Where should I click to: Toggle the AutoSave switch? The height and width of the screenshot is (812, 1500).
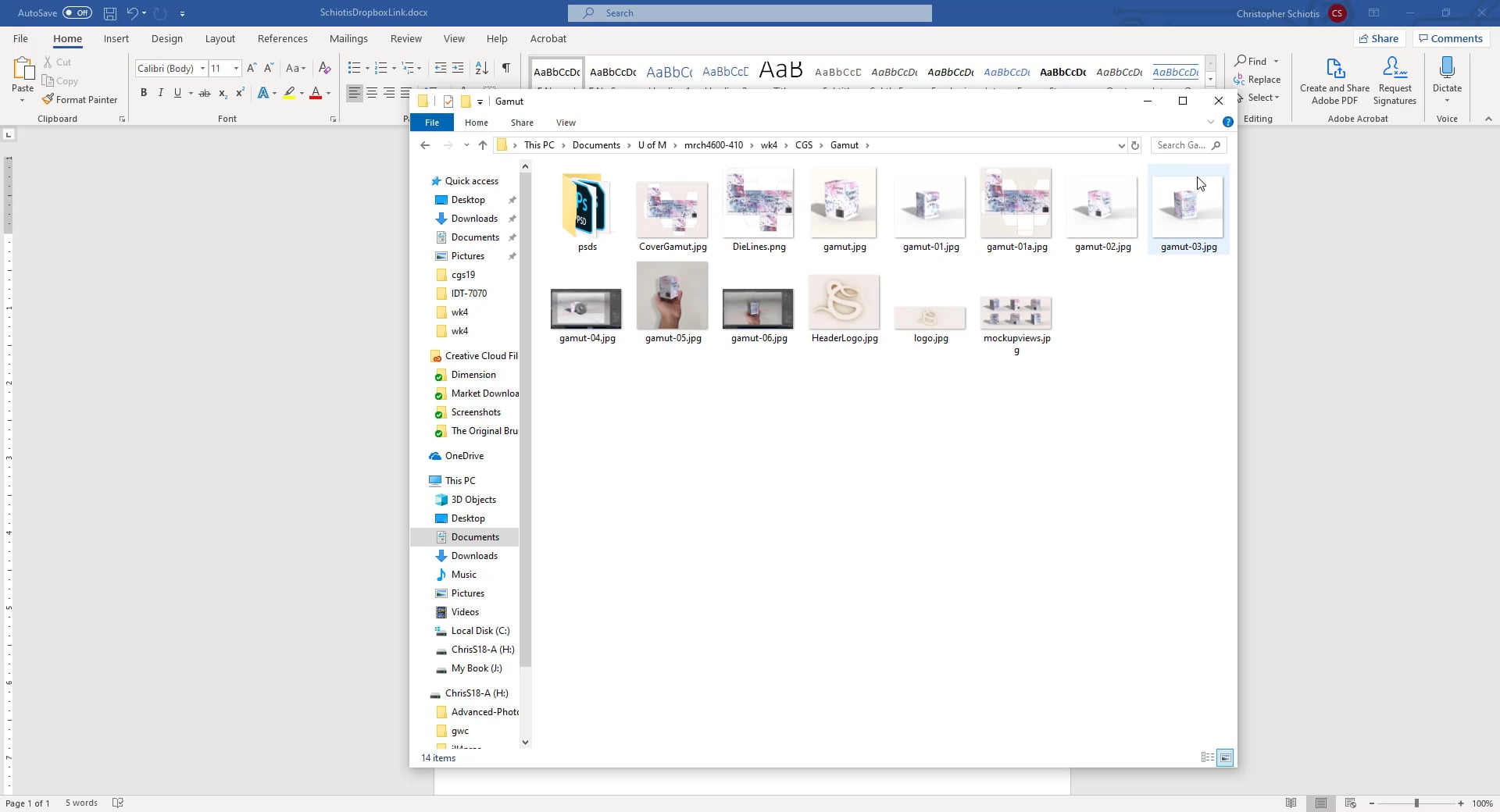pos(77,13)
